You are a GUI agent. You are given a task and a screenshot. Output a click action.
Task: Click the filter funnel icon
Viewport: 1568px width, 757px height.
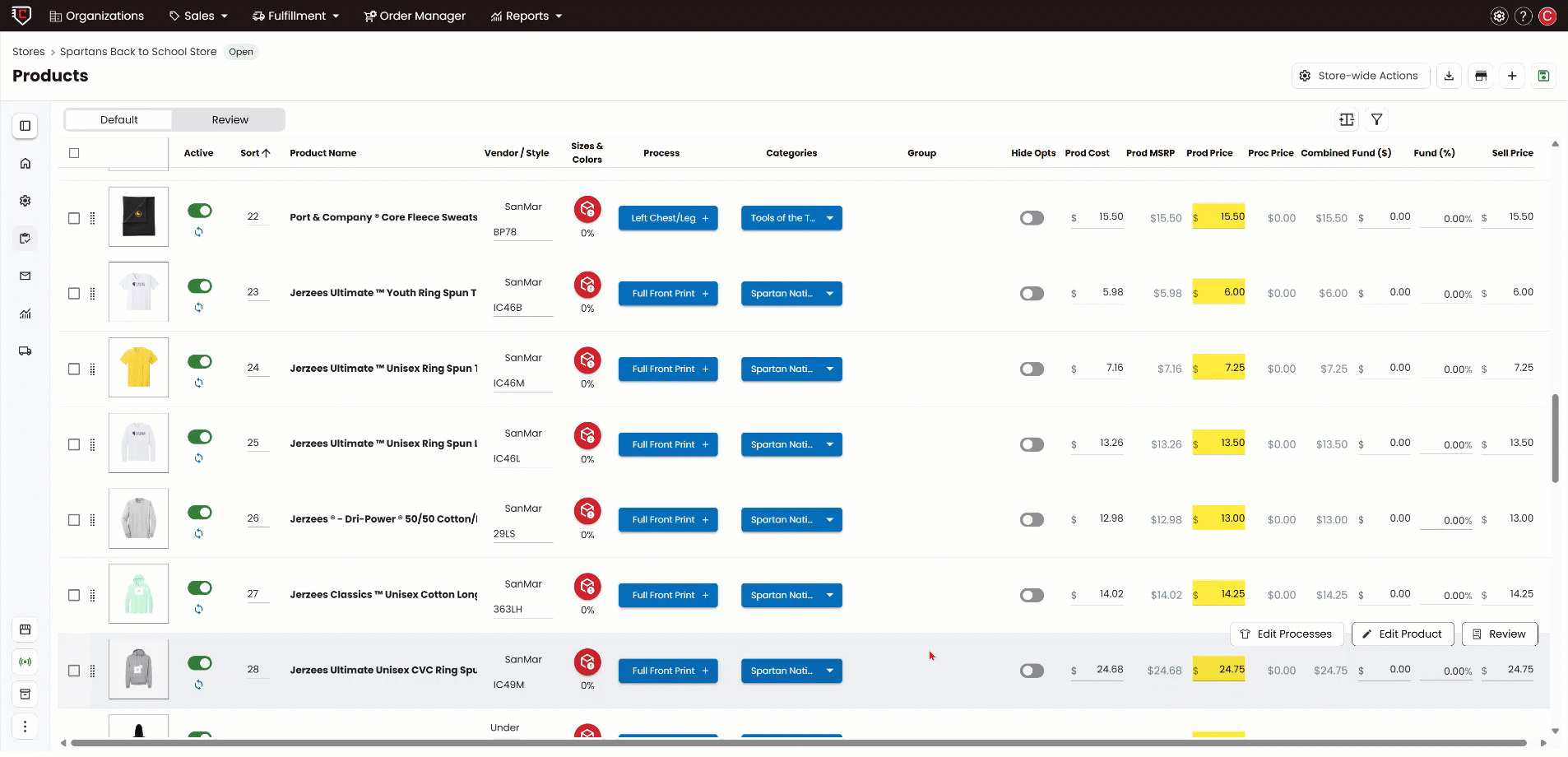coord(1376,120)
